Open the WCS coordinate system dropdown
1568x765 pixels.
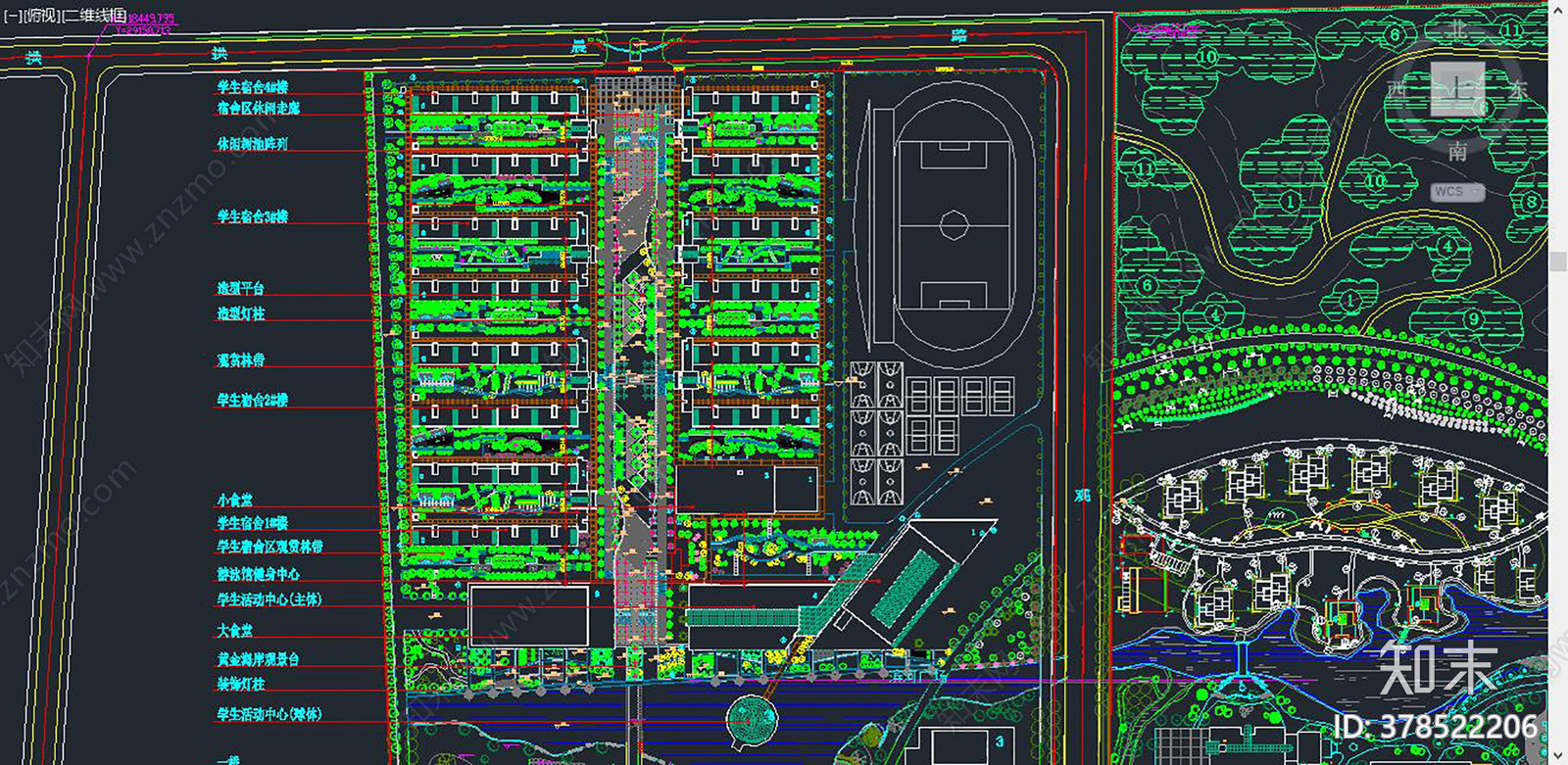click(x=1457, y=192)
